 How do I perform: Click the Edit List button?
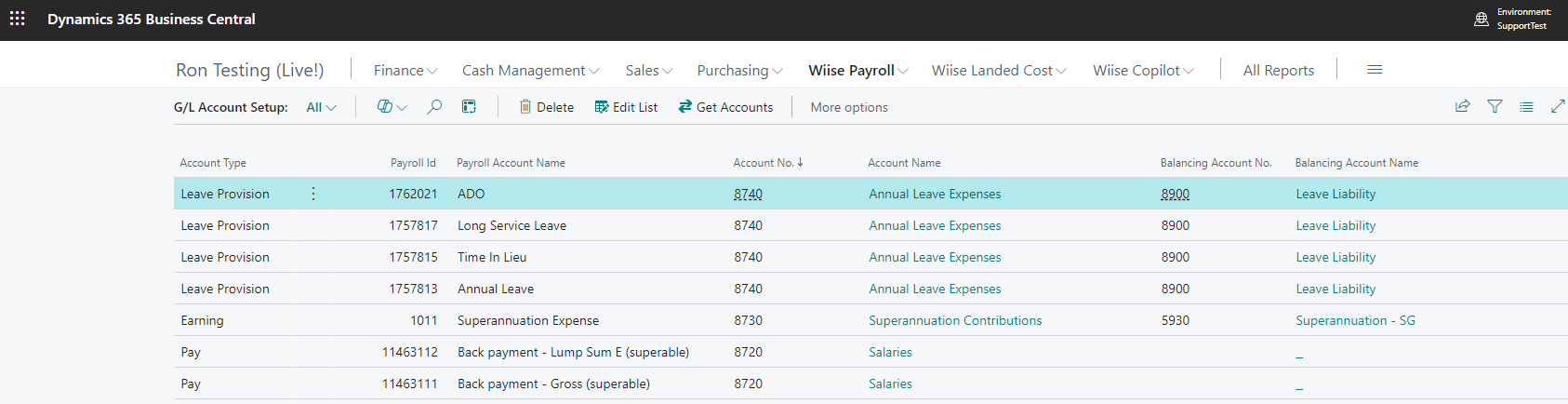(626, 107)
